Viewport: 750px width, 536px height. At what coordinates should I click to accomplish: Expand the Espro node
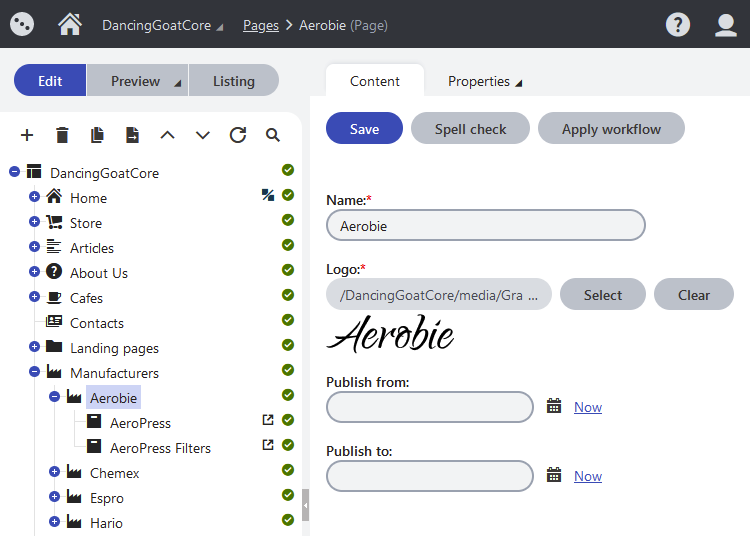54,496
